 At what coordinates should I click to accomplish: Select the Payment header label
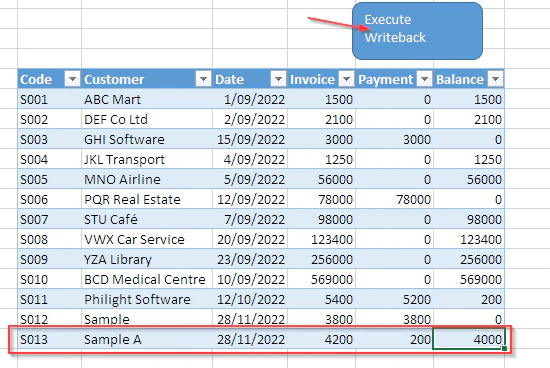[385, 80]
